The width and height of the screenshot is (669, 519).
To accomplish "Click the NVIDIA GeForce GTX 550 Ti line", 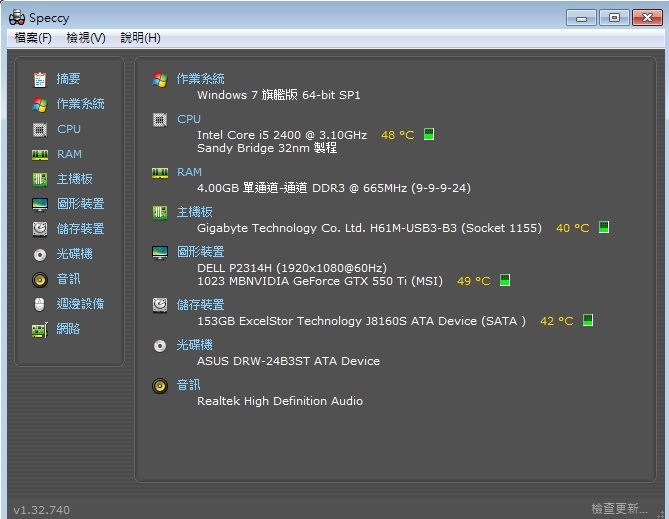I will coord(320,281).
